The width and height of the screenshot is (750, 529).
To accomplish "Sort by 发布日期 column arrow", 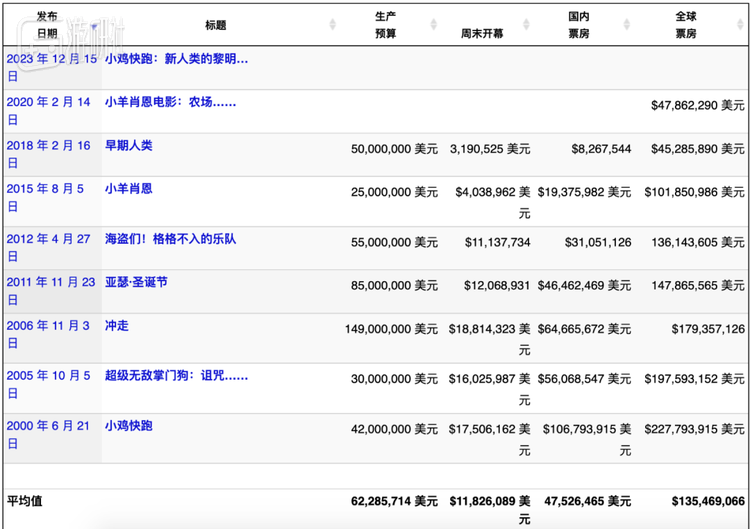I will 94,26.
